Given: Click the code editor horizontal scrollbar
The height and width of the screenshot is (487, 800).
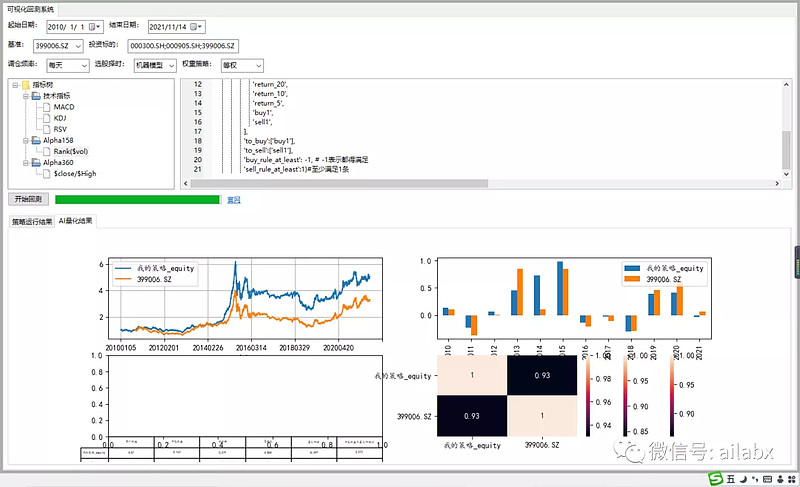Looking at the screenshot, I should click(x=339, y=183).
